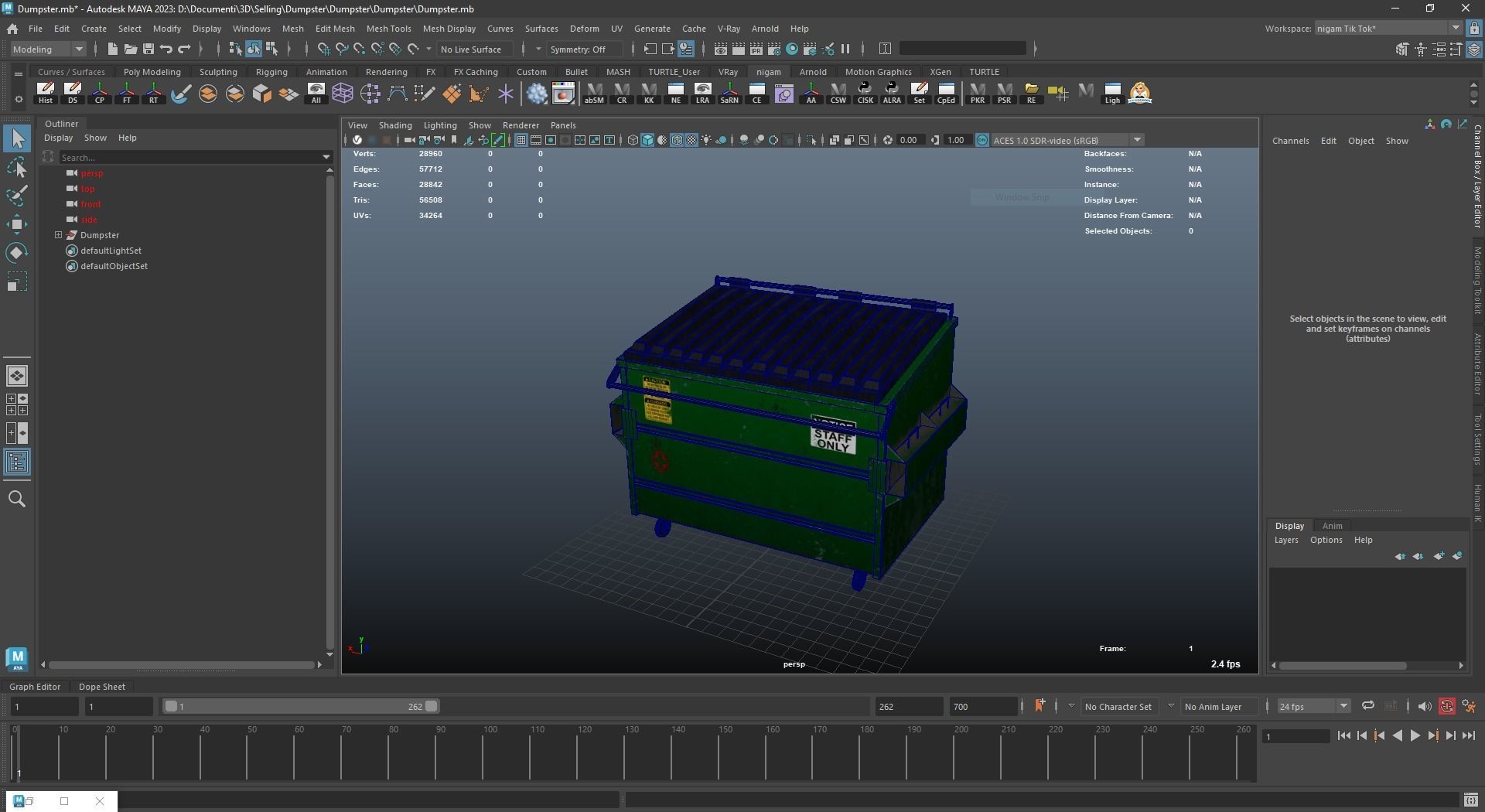Switch to the Poly Modeling shelf tab
Viewport: 1485px width, 812px height.
(x=152, y=72)
